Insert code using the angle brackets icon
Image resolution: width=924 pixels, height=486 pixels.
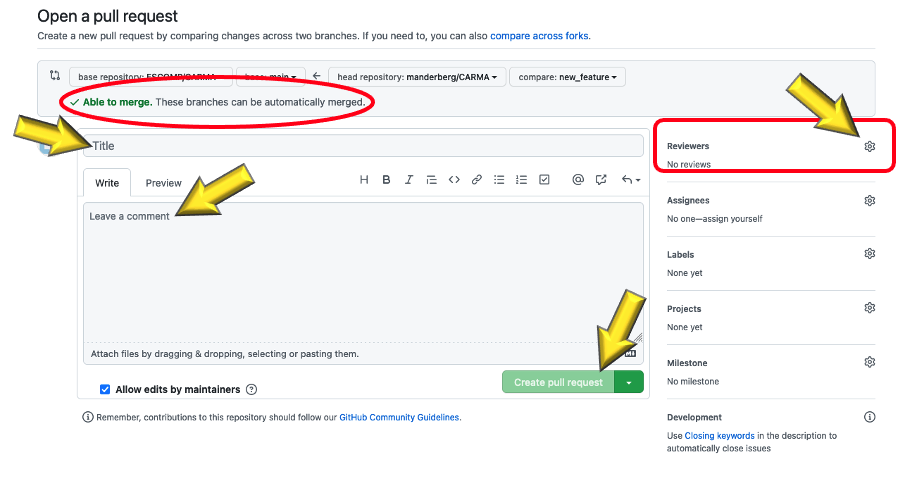coord(454,180)
